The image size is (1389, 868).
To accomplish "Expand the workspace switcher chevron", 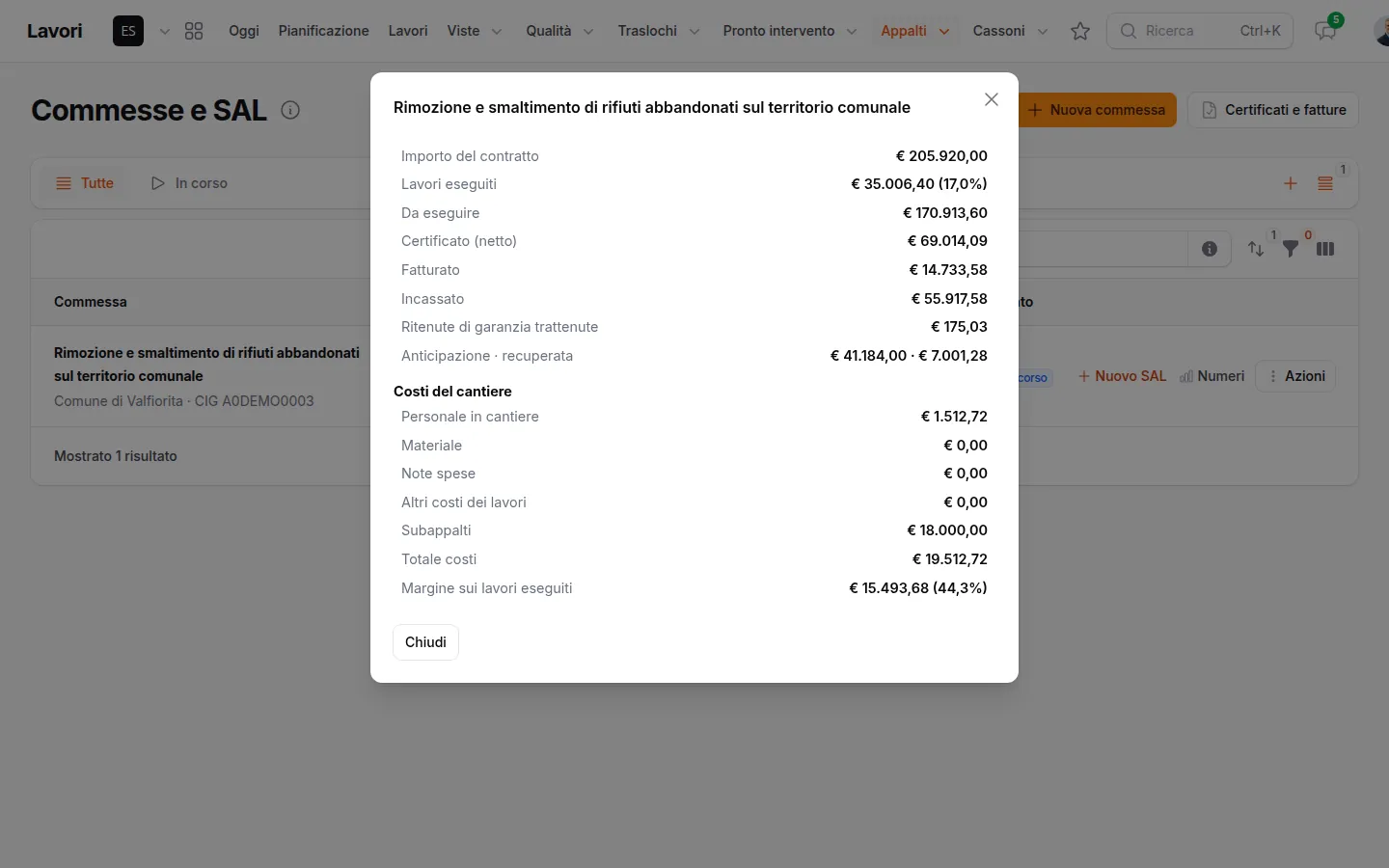I will [x=165, y=31].
